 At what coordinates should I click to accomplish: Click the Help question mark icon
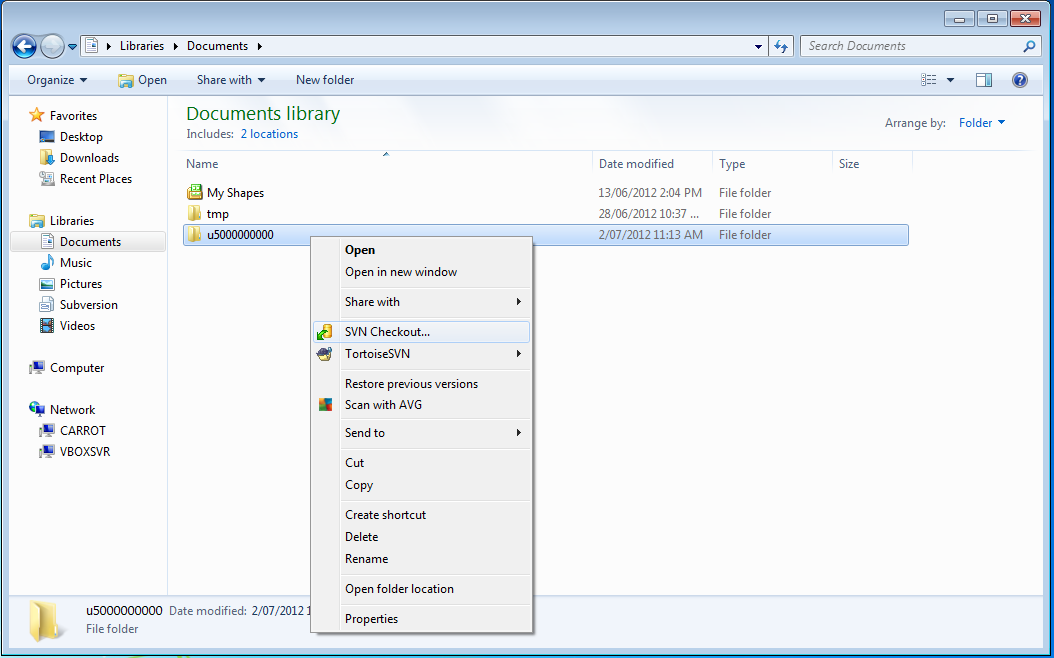1019,80
